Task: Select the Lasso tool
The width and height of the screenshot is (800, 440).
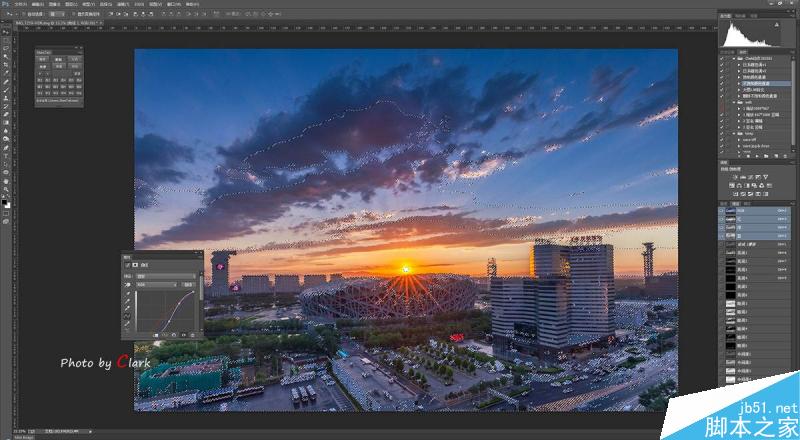Action: click(6, 49)
